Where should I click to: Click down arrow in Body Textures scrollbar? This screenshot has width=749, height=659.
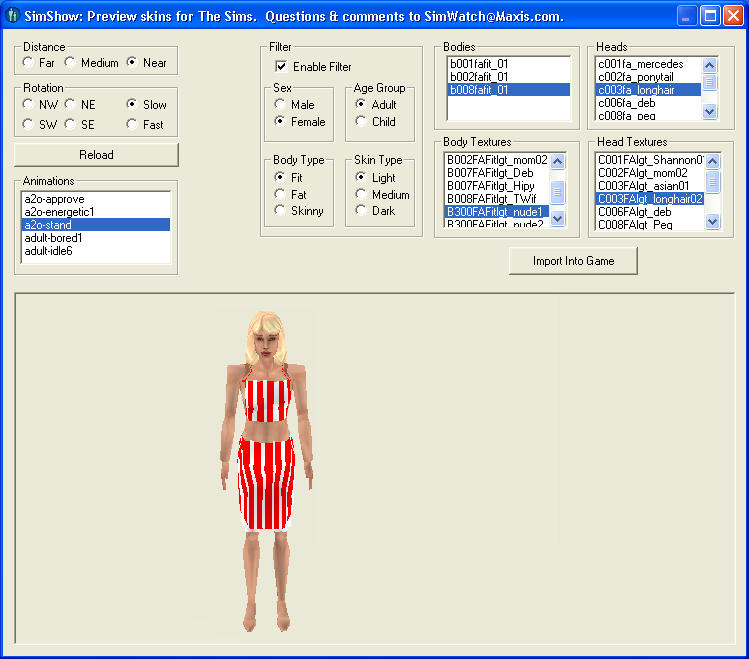click(x=557, y=219)
